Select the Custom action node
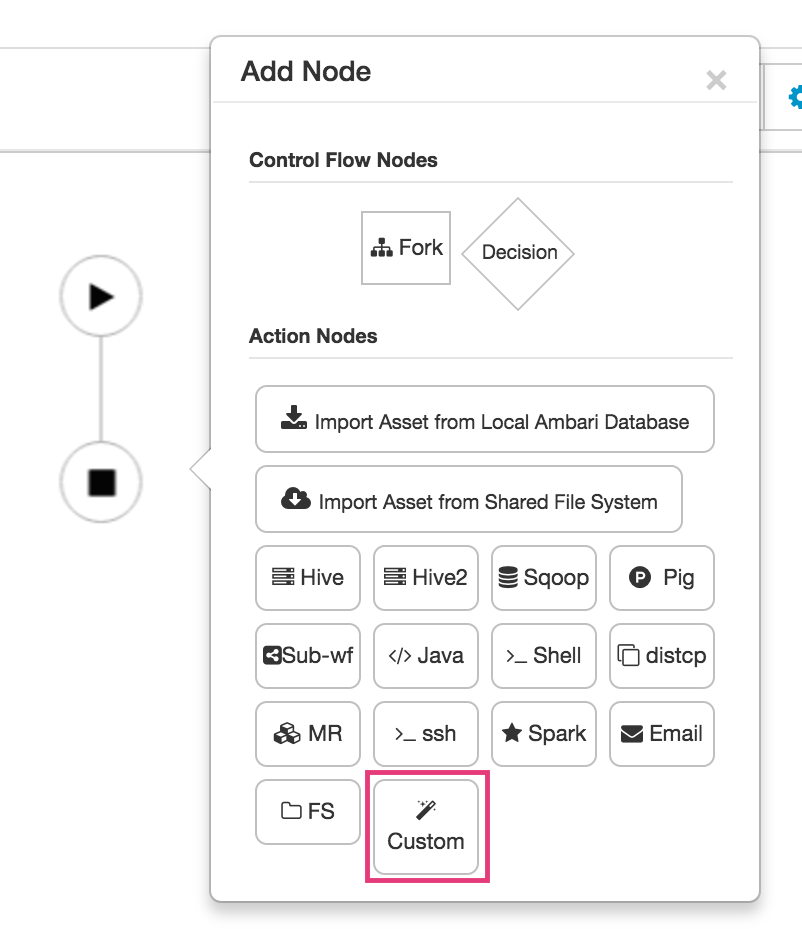The width and height of the screenshot is (802, 929). (x=425, y=826)
